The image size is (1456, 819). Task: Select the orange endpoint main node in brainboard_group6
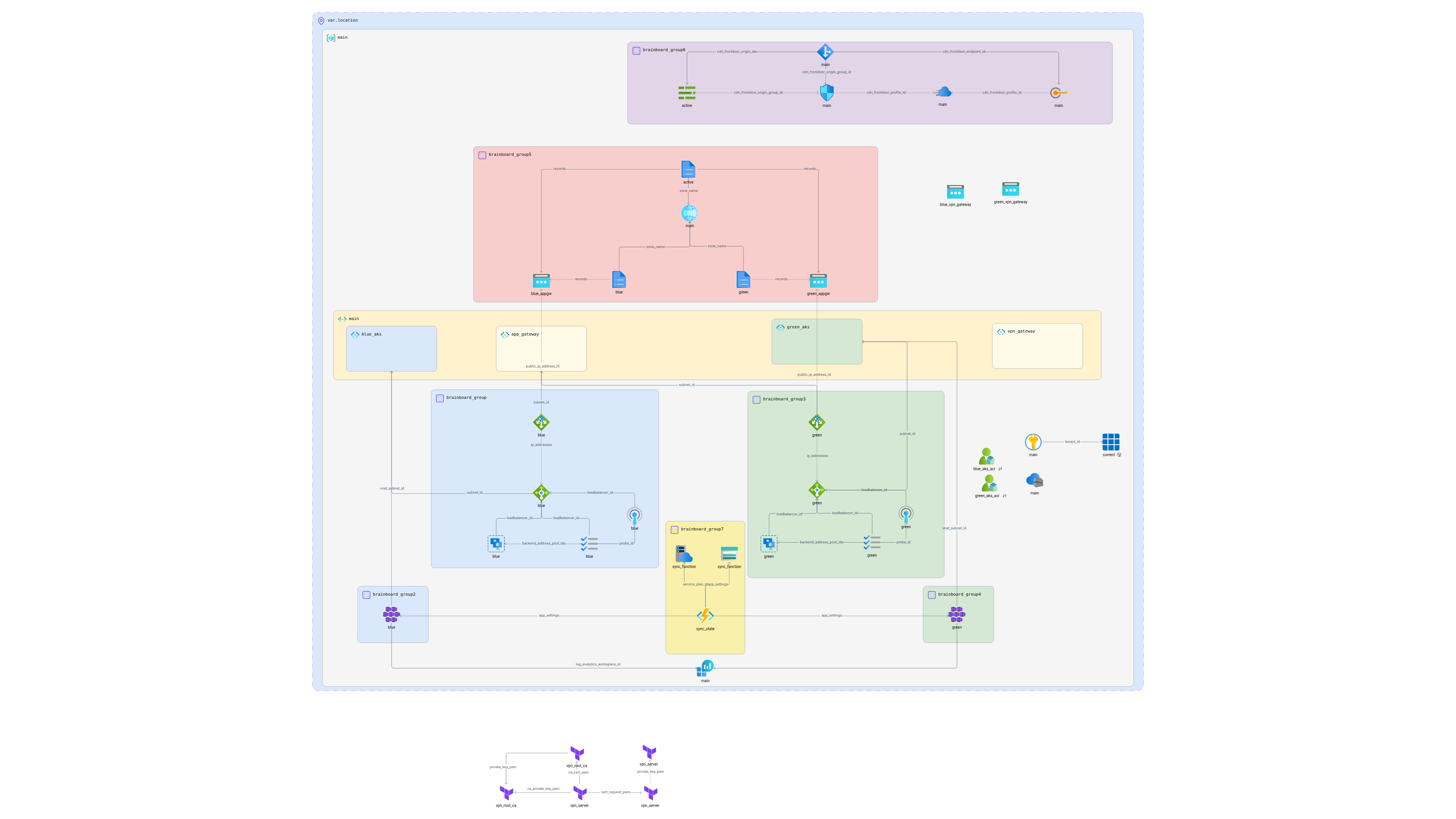1058,93
